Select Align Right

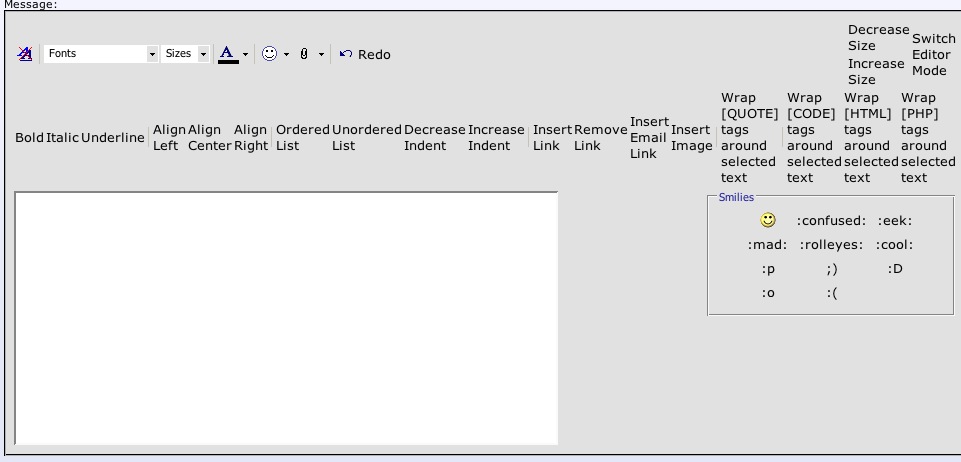[251, 138]
